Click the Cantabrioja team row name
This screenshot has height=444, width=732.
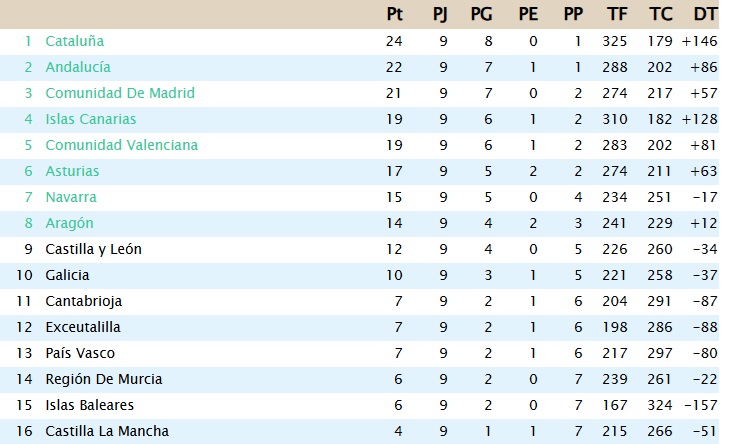coord(83,301)
